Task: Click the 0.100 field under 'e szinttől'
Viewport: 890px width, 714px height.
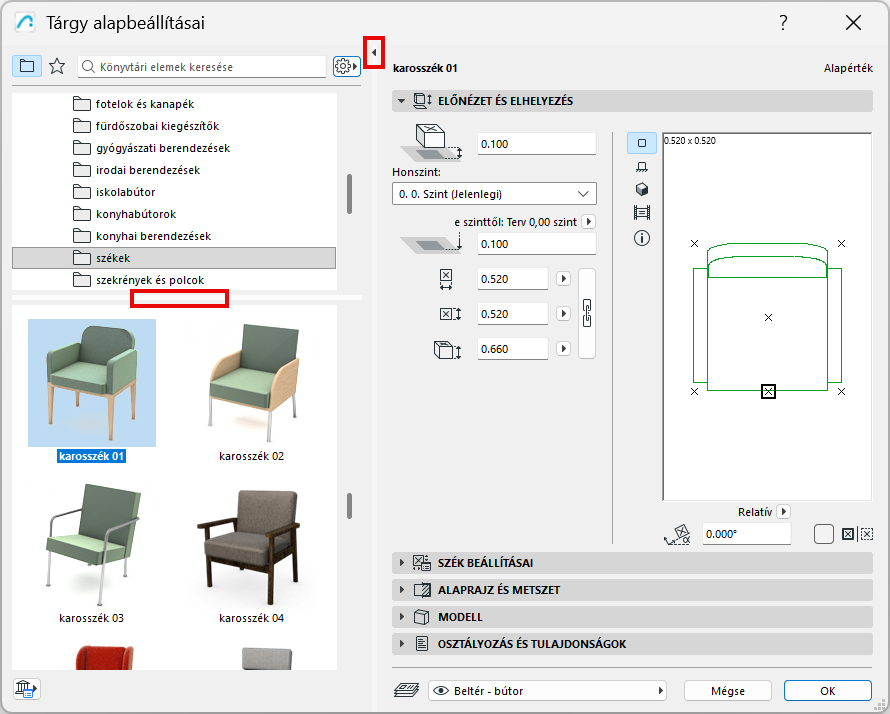Action: [x=537, y=244]
